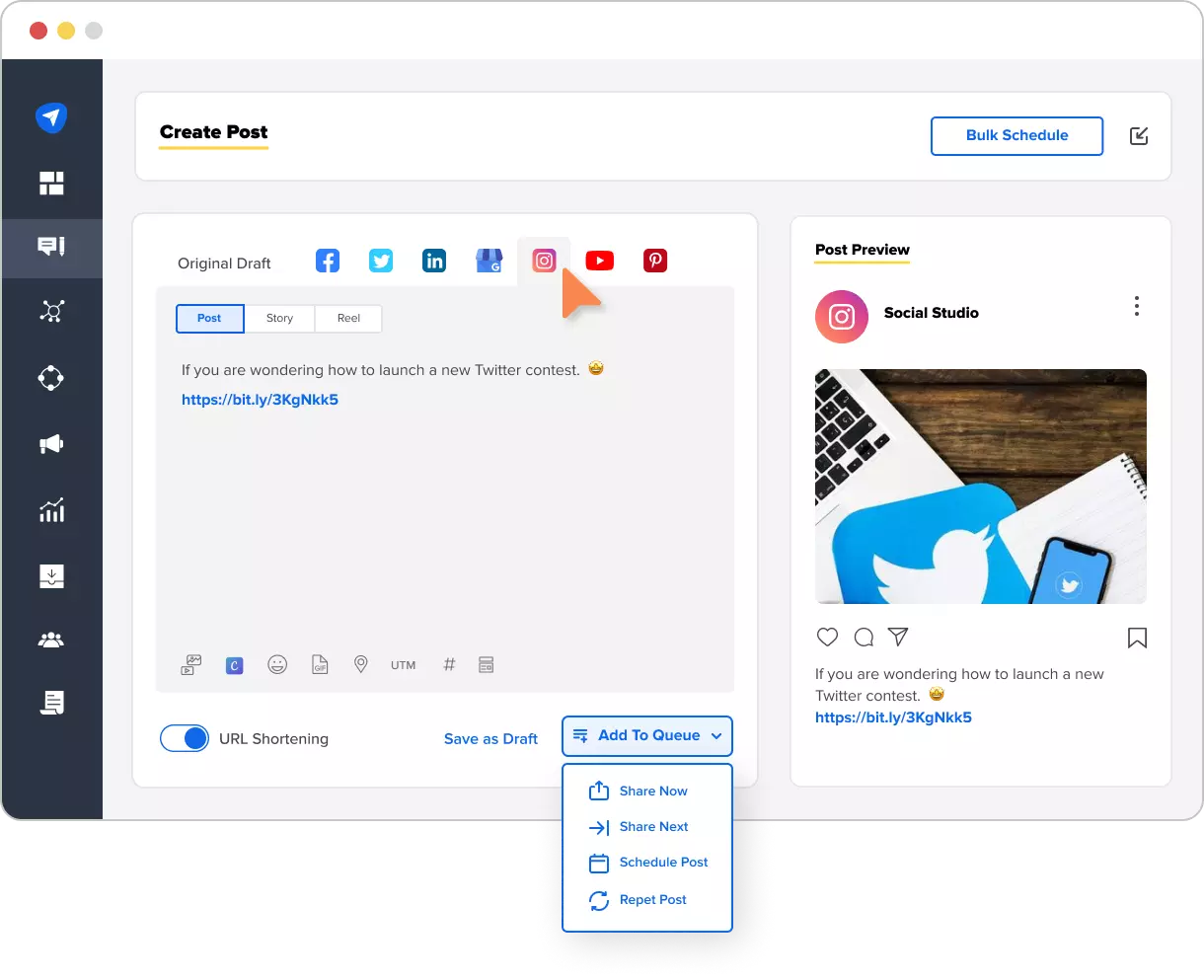The image size is (1204, 980).
Task: Open the Post Preview options menu
Action: pyautogui.click(x=1136, y=307)
